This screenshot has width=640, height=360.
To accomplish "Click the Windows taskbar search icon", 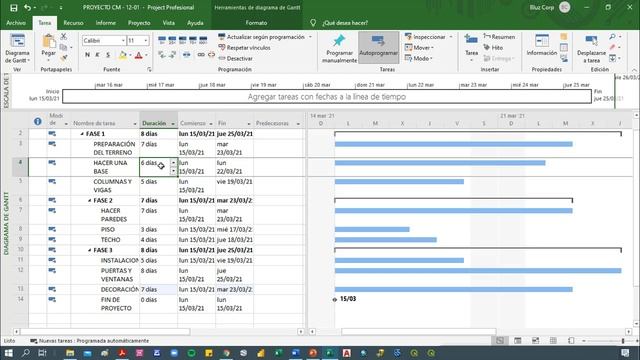I will [25, 353].
